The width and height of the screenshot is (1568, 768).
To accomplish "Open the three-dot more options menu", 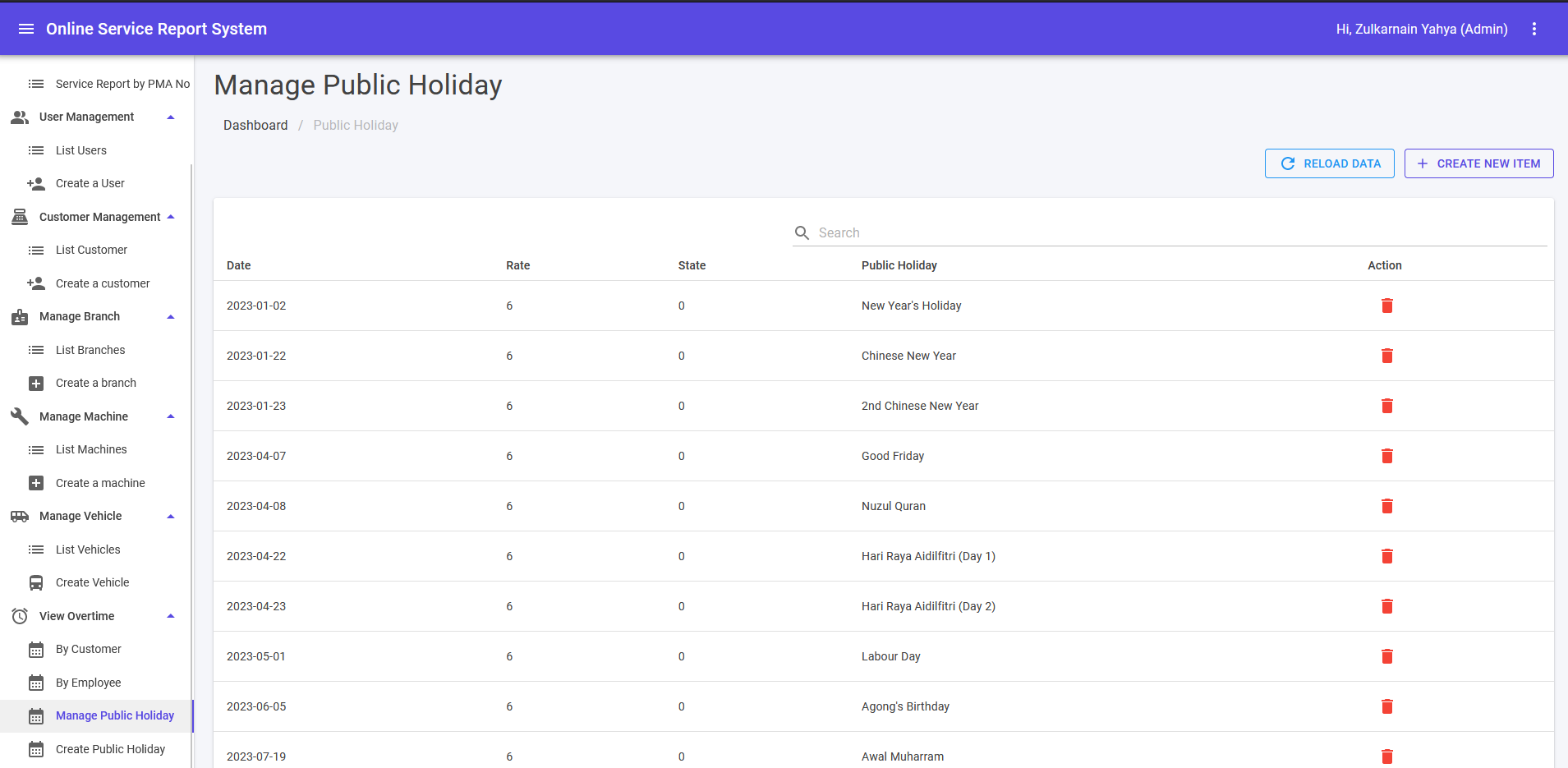I will coord(1534,29).
